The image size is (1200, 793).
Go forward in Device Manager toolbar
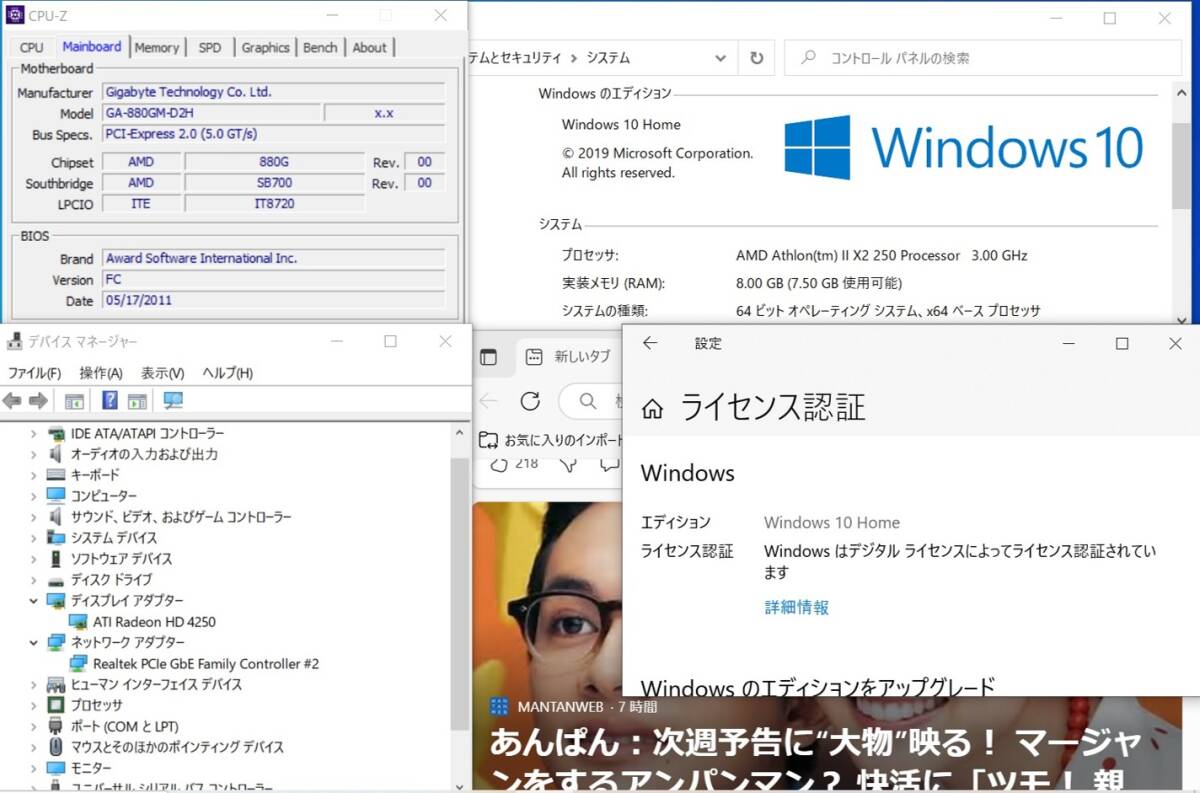pyautogui.click(x=38, y=401)
